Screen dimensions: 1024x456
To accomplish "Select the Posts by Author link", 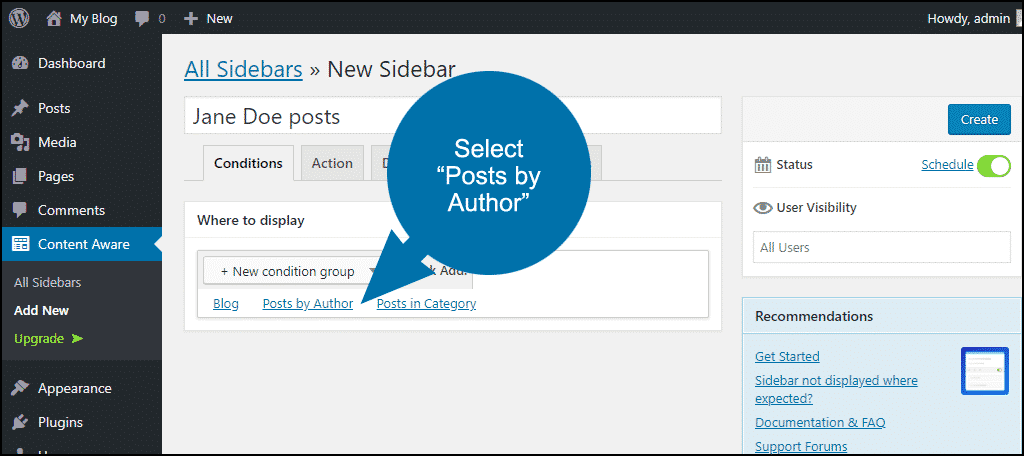I will click(x=308, y=304).
